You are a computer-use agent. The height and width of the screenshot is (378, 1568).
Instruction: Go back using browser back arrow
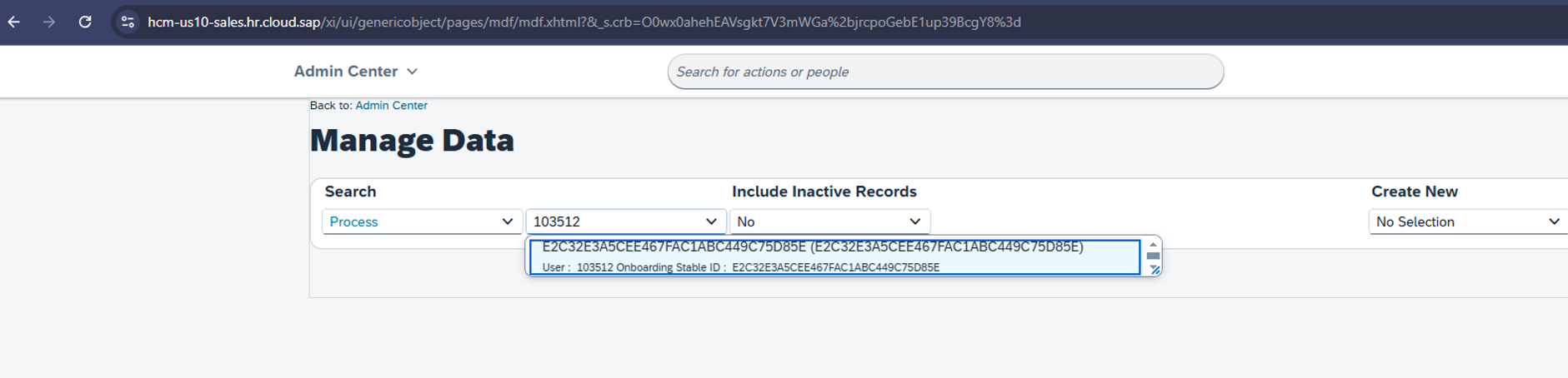pyautogui.click(x=14, y=22)
